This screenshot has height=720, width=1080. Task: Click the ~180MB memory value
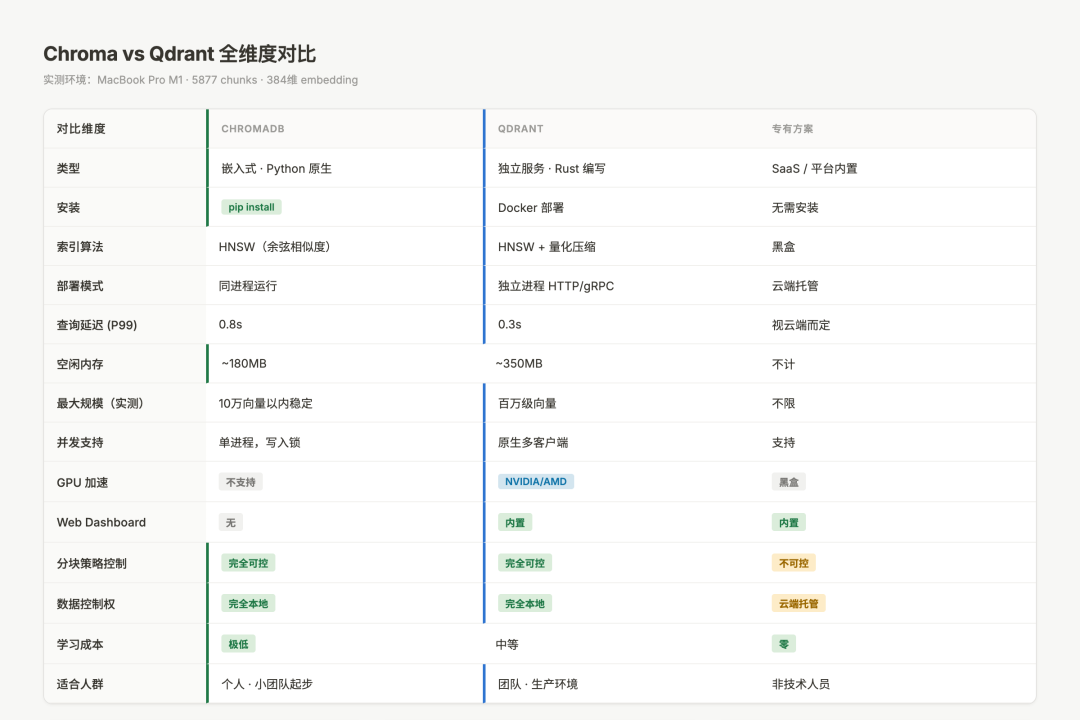click(244, 364)
